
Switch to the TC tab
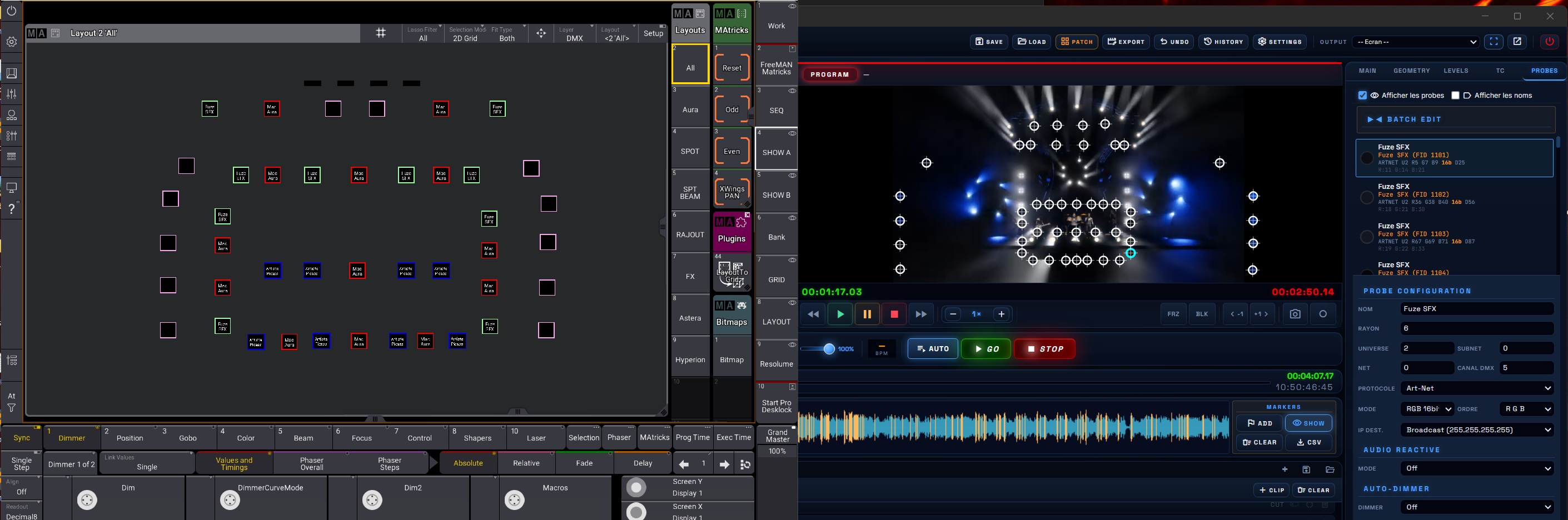click(x=1500, y=71)
